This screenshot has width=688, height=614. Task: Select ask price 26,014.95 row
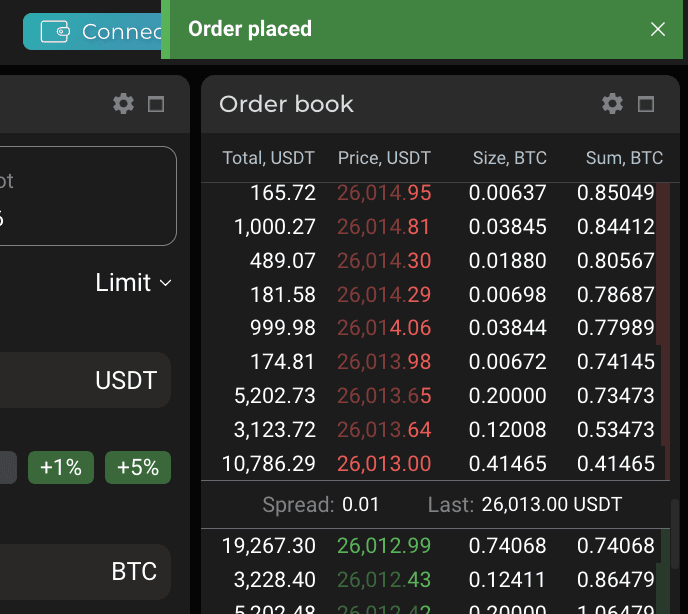[x=435, y=193]
